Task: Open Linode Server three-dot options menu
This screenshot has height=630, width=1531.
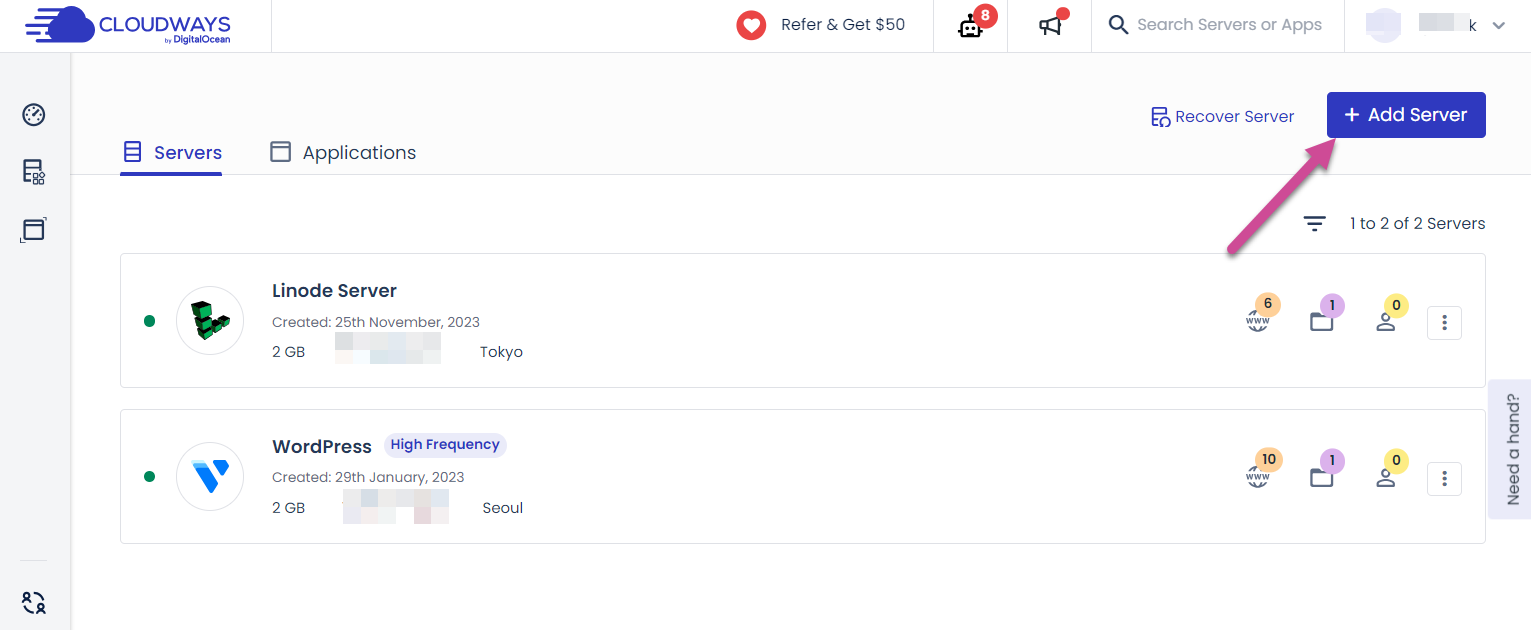Action: point(1444,322)
